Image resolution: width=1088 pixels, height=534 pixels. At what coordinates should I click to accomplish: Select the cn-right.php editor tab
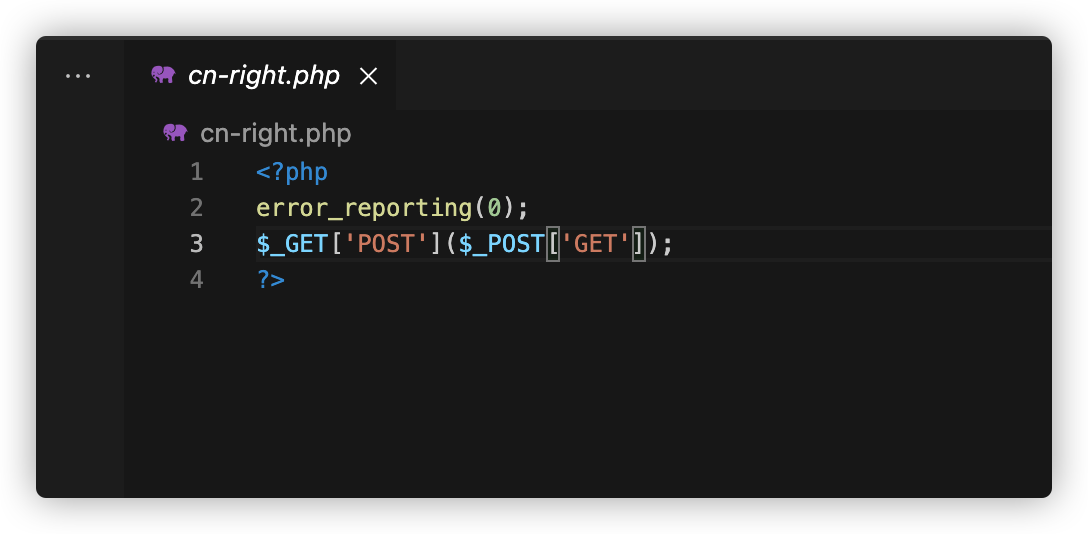point(264,76)
